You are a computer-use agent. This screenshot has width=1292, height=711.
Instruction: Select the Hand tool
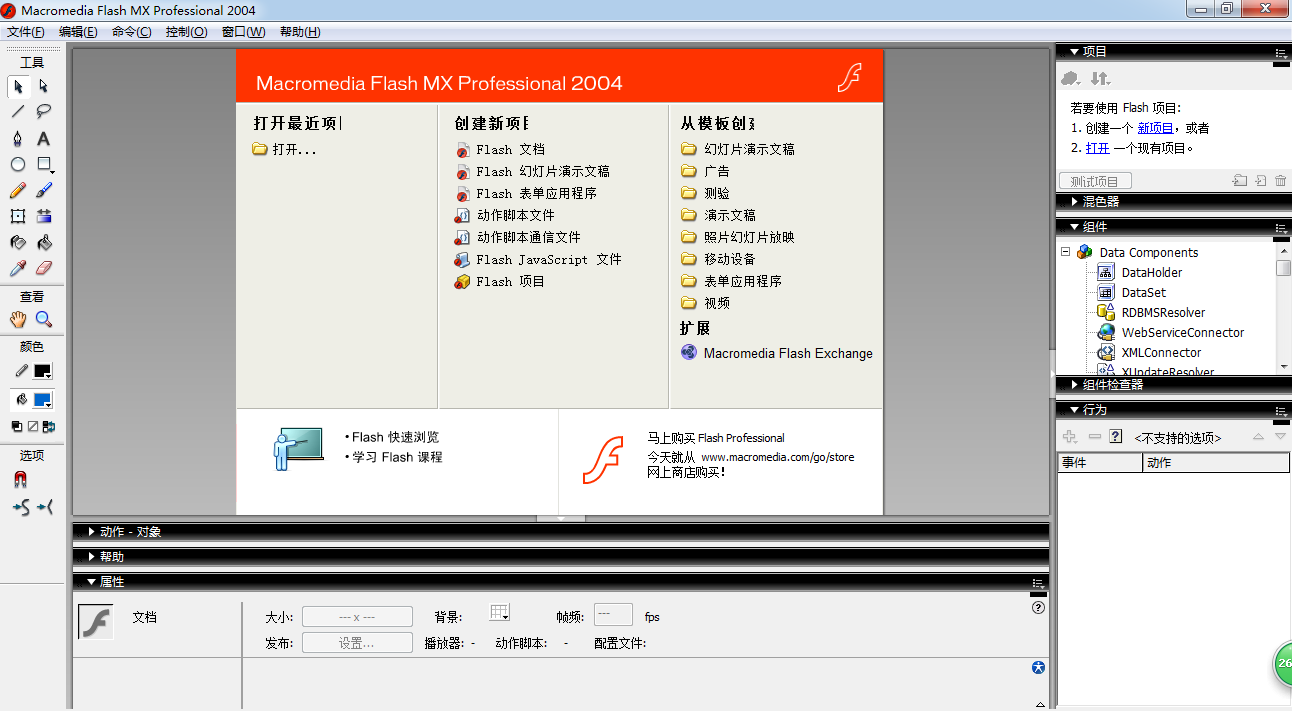coord(18,319)
